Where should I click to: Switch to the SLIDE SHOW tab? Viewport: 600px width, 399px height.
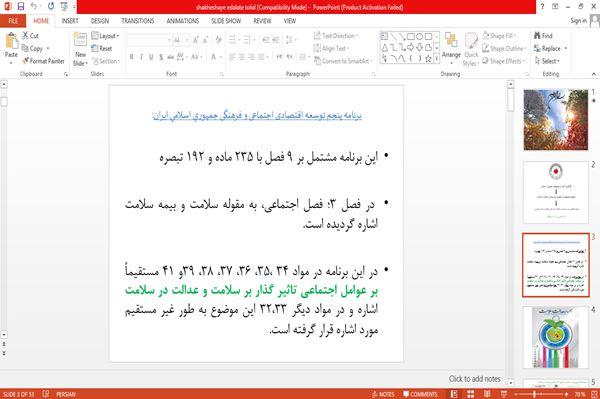click(x=226, y=21)
